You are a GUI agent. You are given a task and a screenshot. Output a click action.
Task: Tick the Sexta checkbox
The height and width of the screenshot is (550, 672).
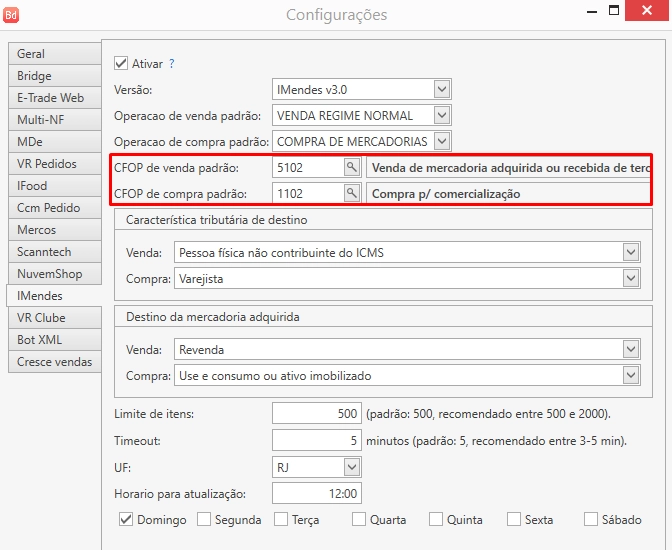pos(513,519)
